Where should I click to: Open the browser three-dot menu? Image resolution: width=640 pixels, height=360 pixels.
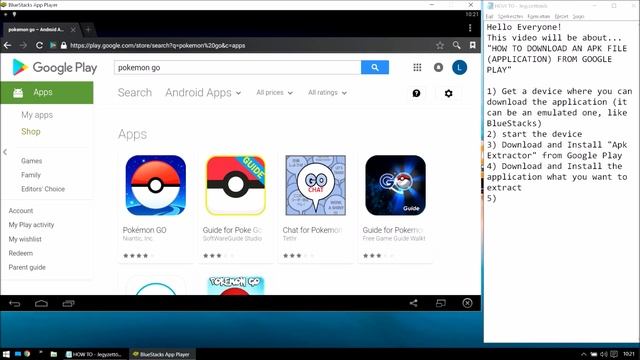point(470,28)
